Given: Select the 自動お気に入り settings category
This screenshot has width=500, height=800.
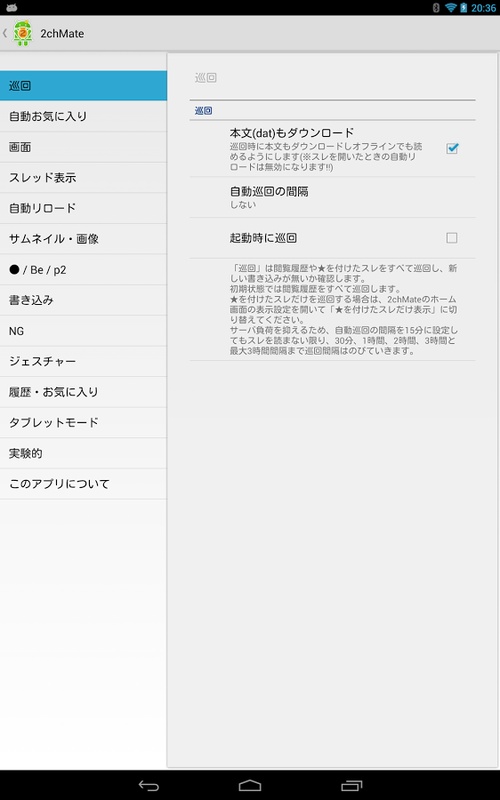Looking at the screenshot, I should click(x=83, y=116).
